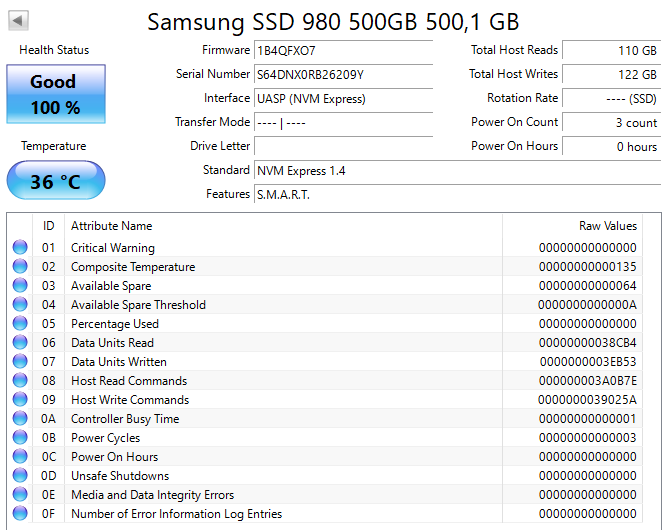The image size is (668, 530).
Task: Click the status icon beside Composite Temperature
Action: (x=20, y=267)
